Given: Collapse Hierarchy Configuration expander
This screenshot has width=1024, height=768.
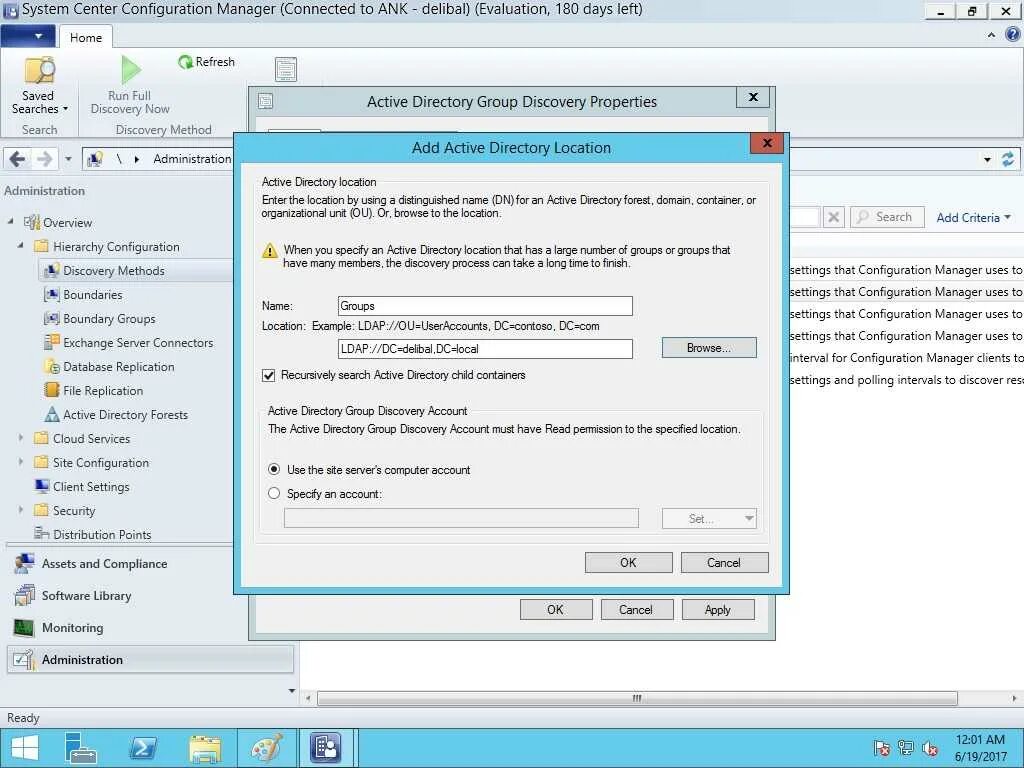Looking at the screenshot, I should point(21,246).
